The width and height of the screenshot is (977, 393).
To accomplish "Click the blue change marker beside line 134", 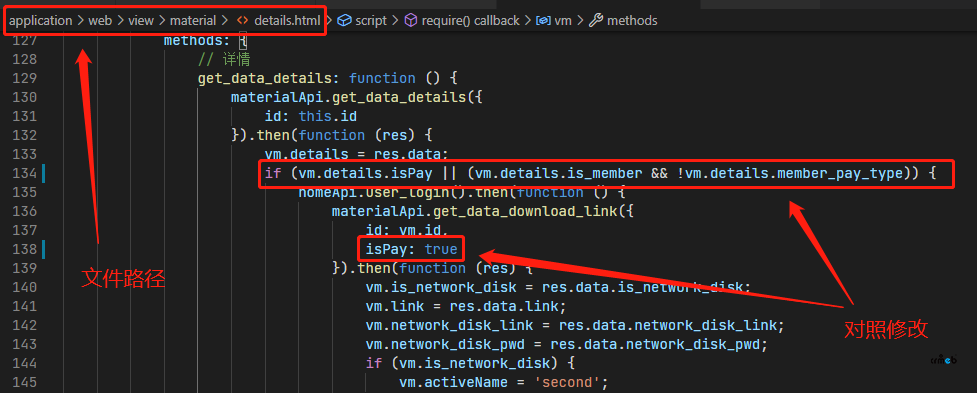I will (44, 173).
